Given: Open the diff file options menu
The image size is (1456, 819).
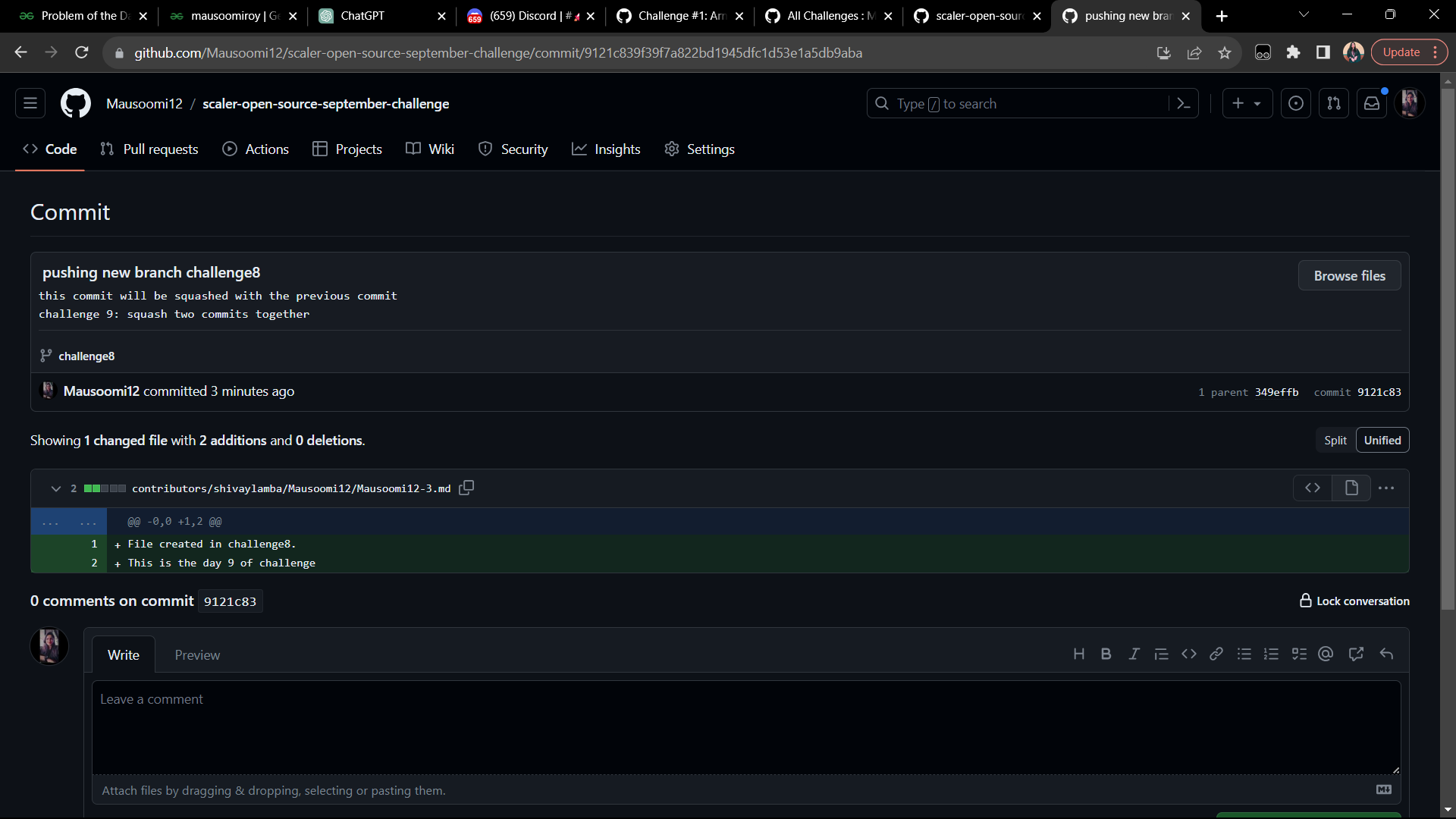Looking at the screenshot, I should tap(1386, 488).
